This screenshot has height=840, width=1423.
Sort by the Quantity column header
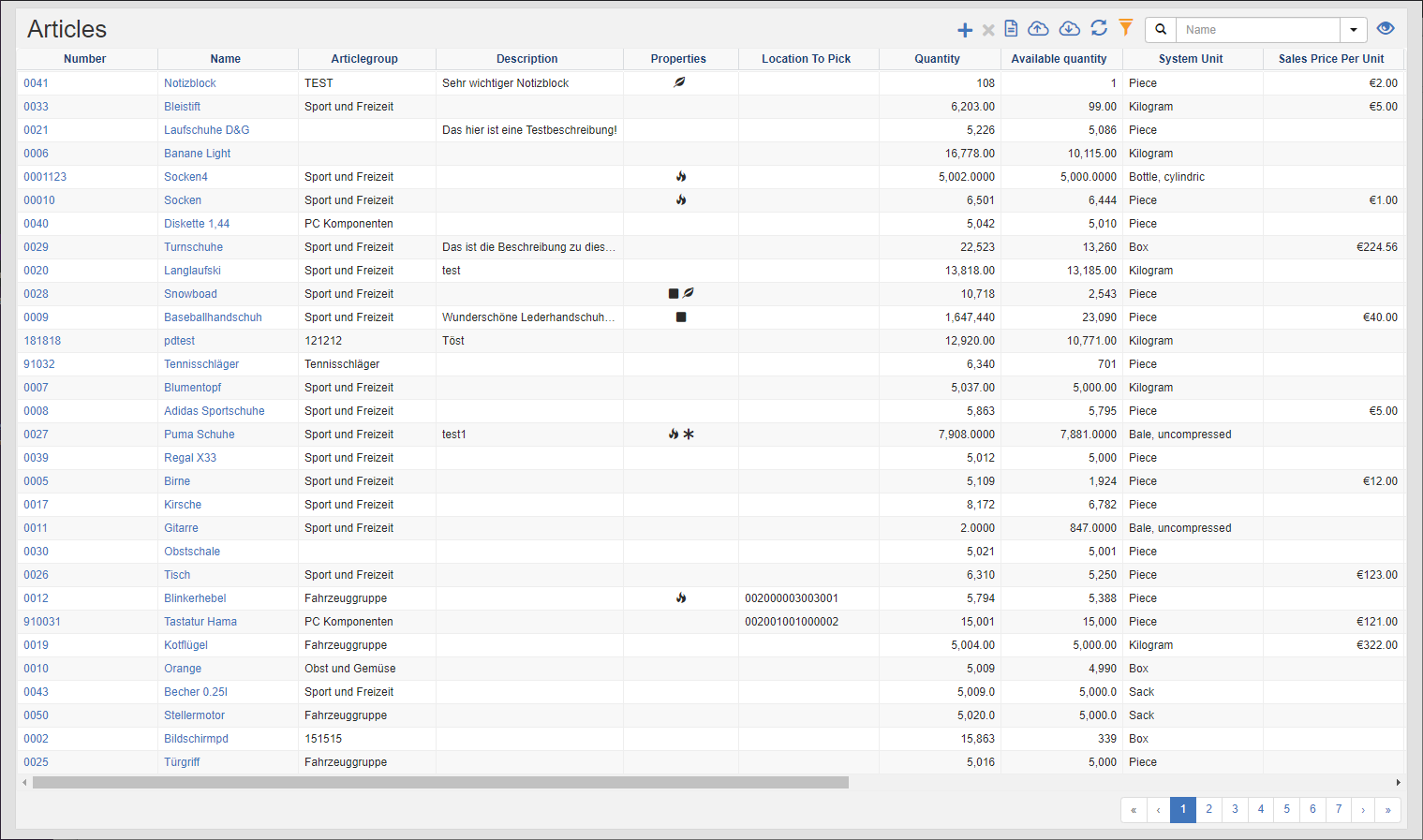point(937,59)
